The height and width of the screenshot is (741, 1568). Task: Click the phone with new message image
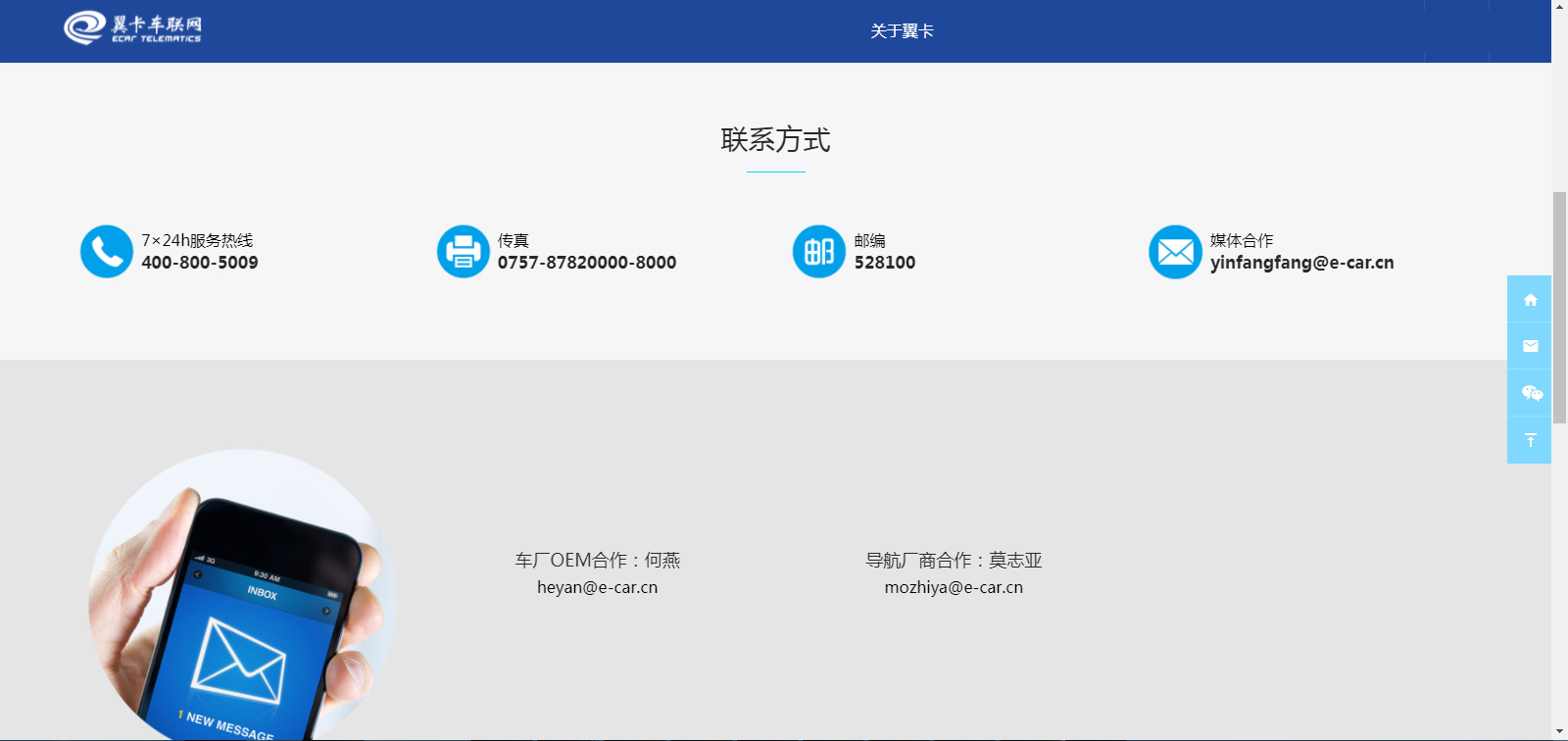click(x=242, y=595)
